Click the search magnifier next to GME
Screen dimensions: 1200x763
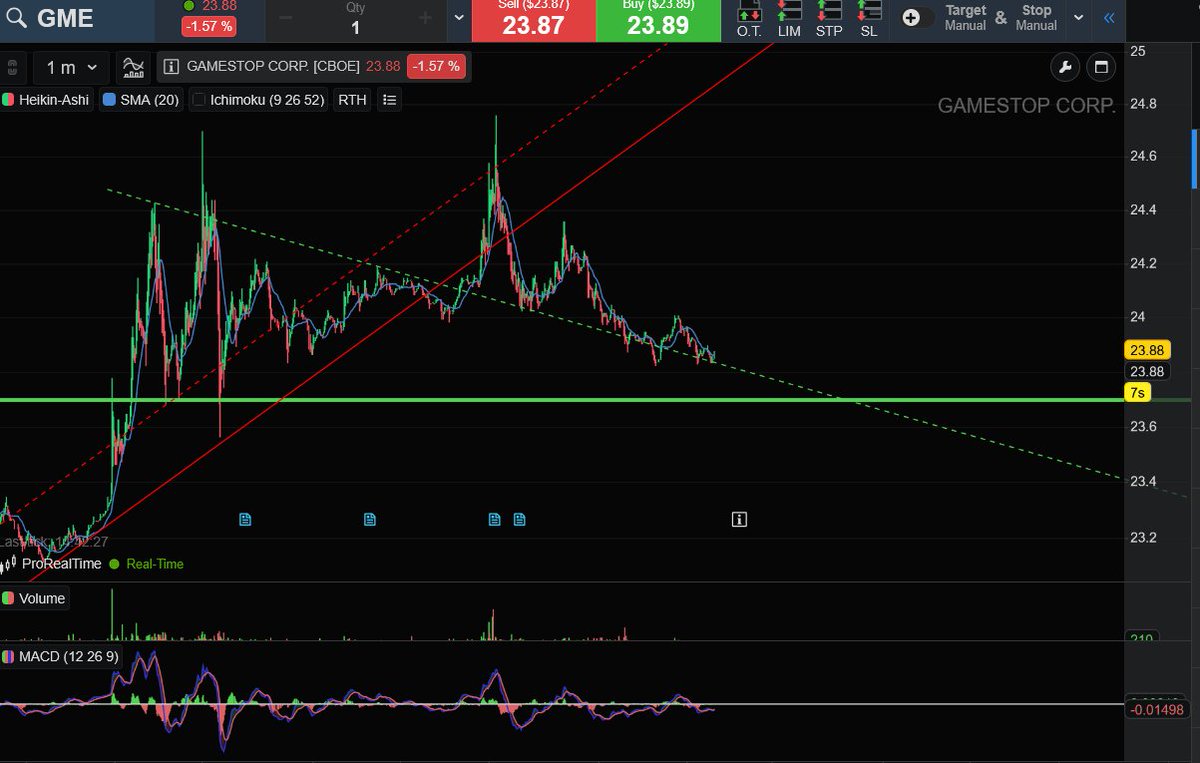coord(16,18)
